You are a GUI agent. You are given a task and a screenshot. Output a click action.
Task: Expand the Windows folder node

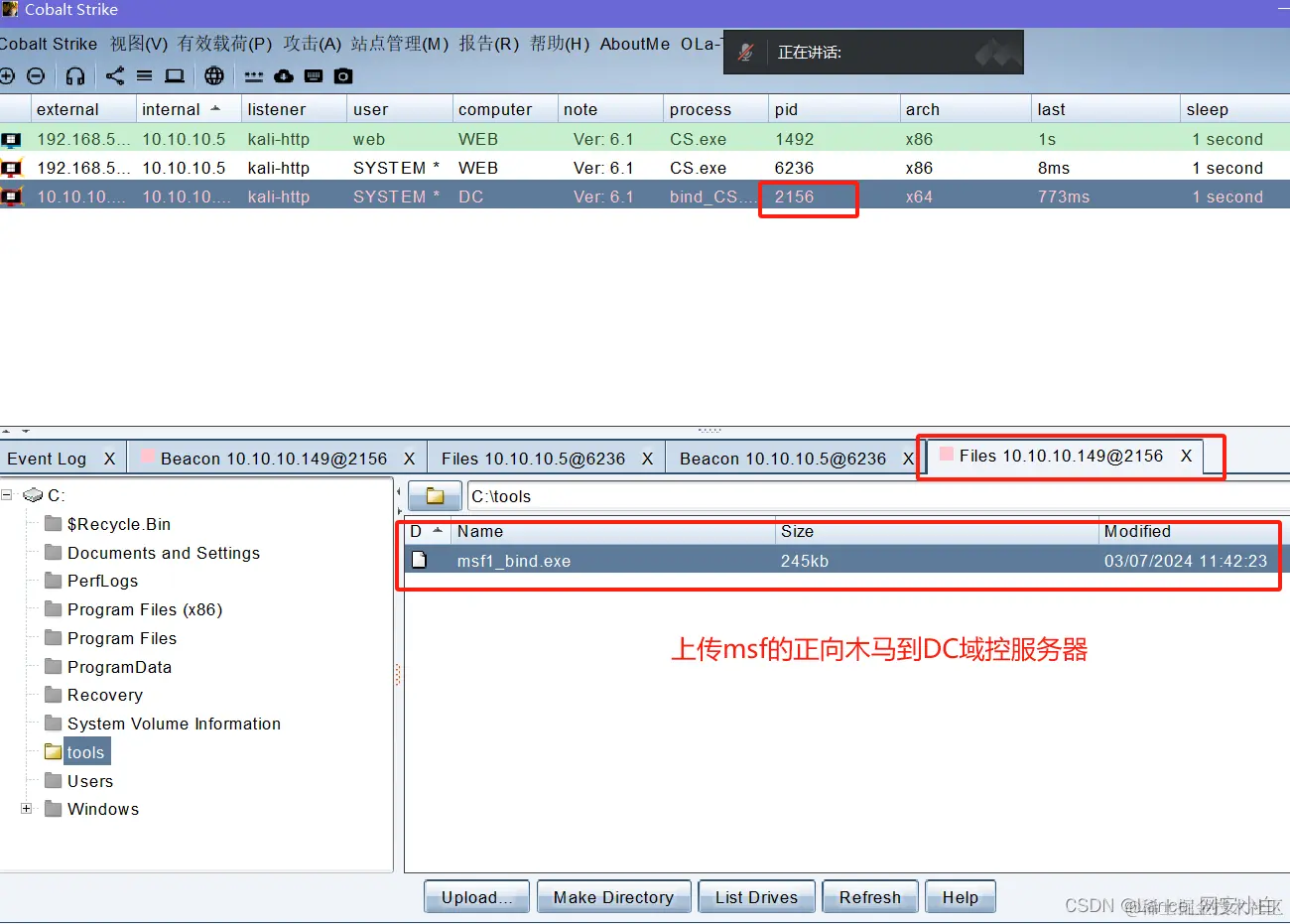(26, 809)
